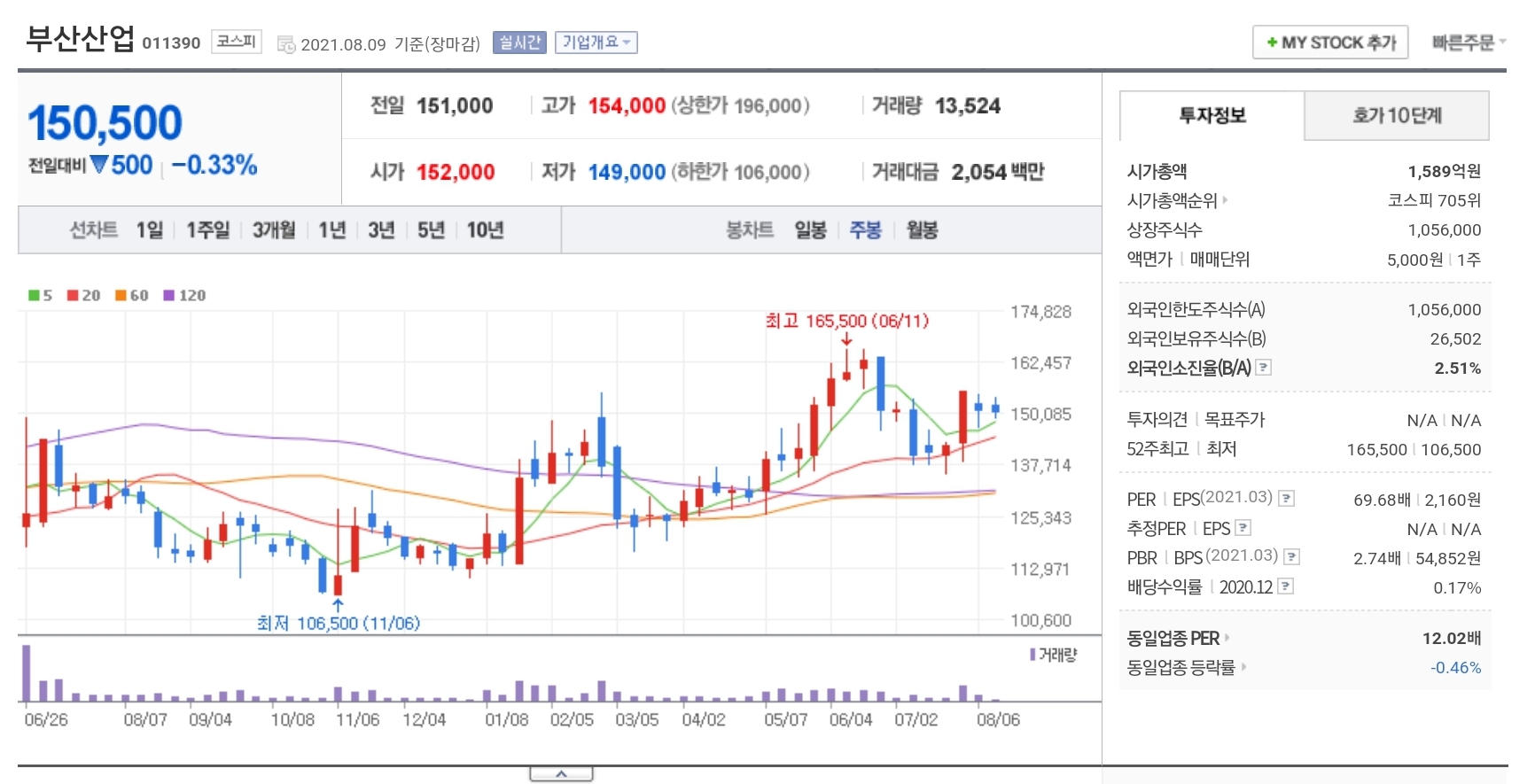
Task: Open the 빠른주문 dropdown
Action: pos(1469,43)
